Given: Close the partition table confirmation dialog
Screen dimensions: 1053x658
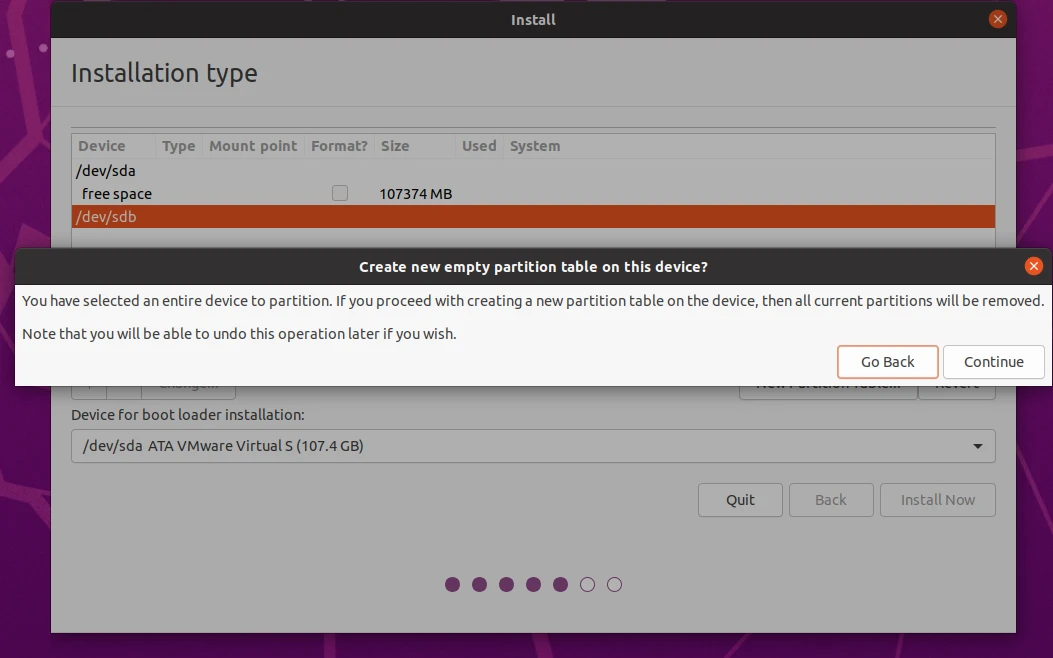Looking at the screenshot, I should pyautogui.click(x=1034, y=266).
